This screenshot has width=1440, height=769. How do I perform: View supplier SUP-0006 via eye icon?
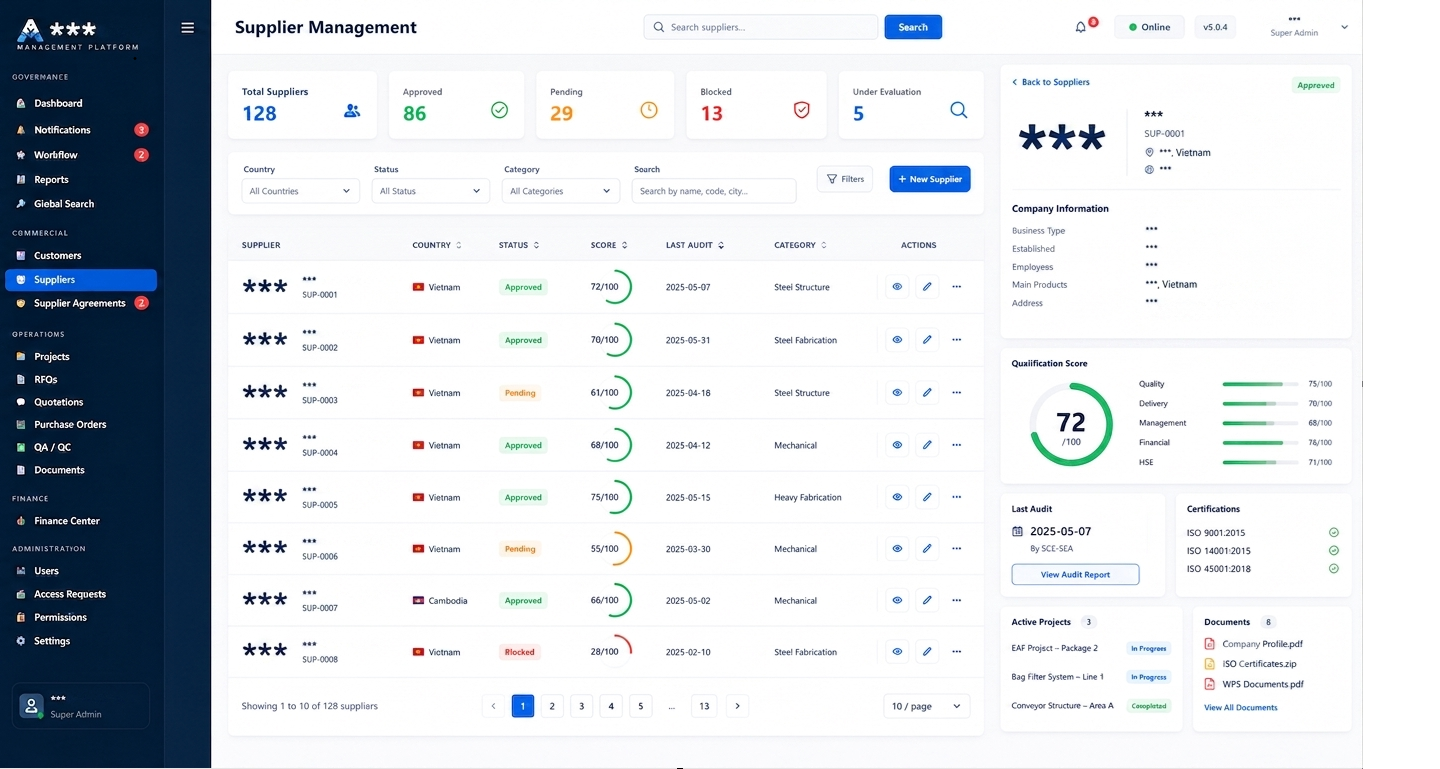point(897,549)
